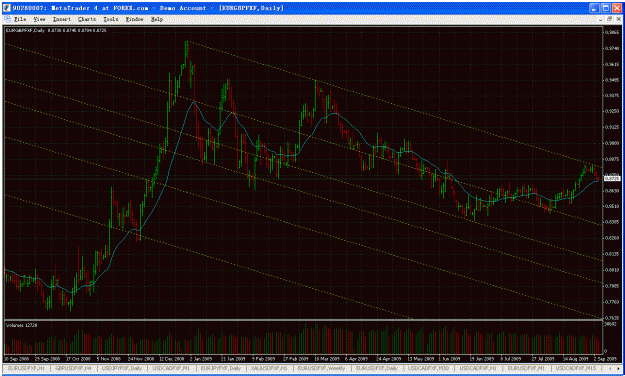Switch to the GBPUSDFXF,H4 chart tab

74,368
